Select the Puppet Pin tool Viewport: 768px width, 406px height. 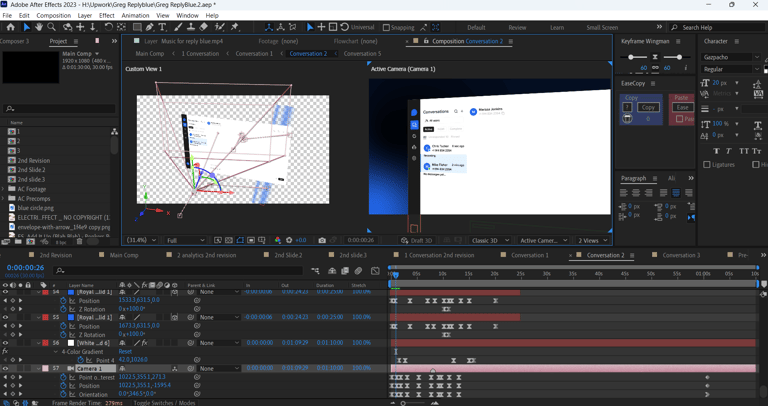point(235,27)
